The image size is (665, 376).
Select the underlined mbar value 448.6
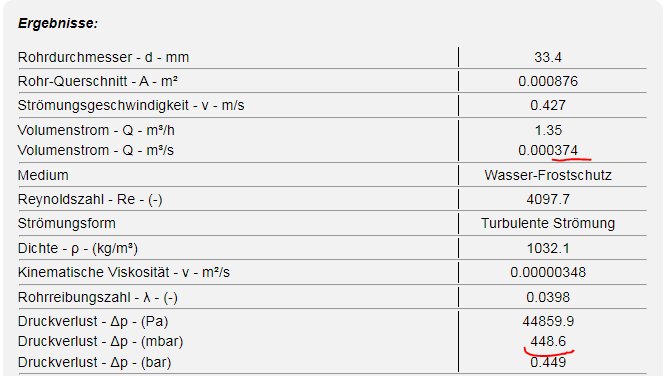click(x=548, y=341)
